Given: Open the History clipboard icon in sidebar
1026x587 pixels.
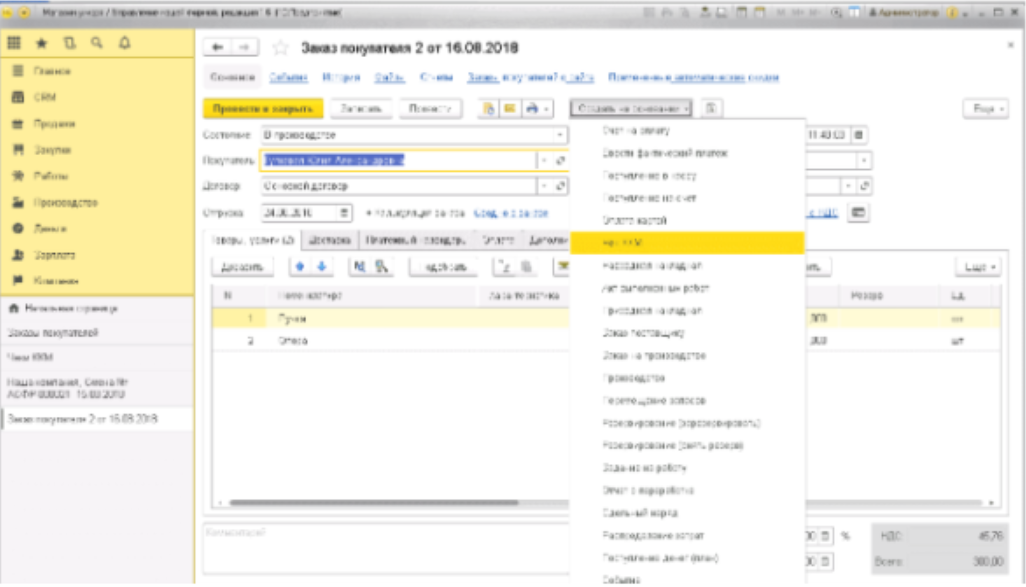Looking at the screenshot, I should 69,44.
